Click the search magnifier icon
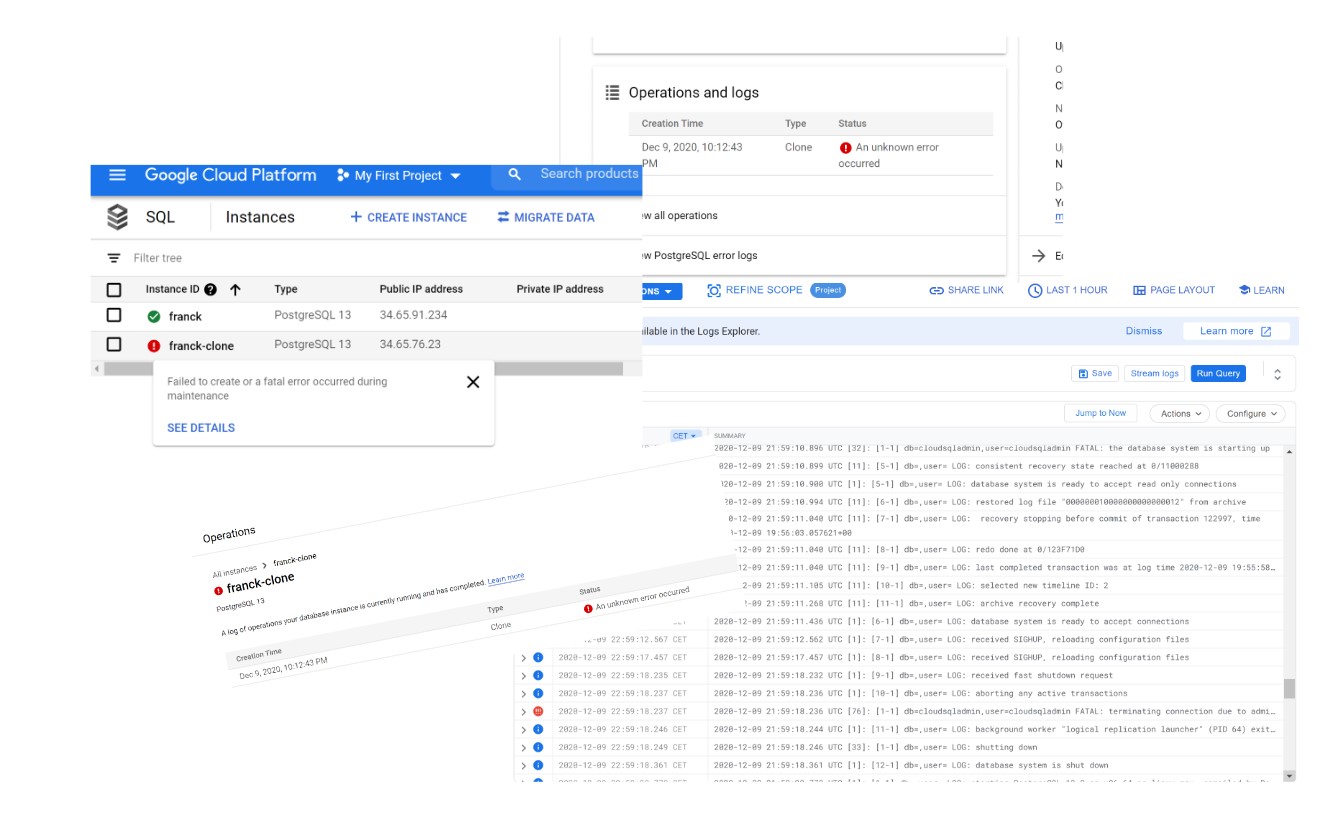 515,174
